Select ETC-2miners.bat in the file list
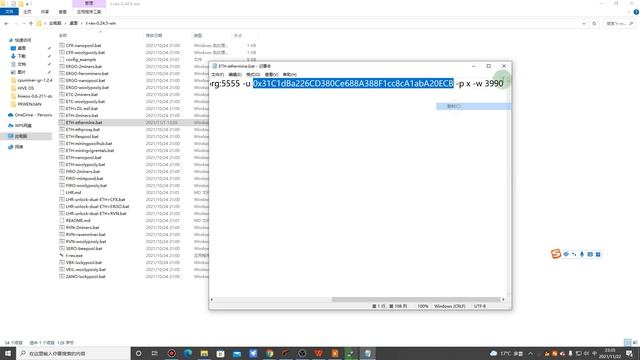640x360 pixels. pos(81,94)
